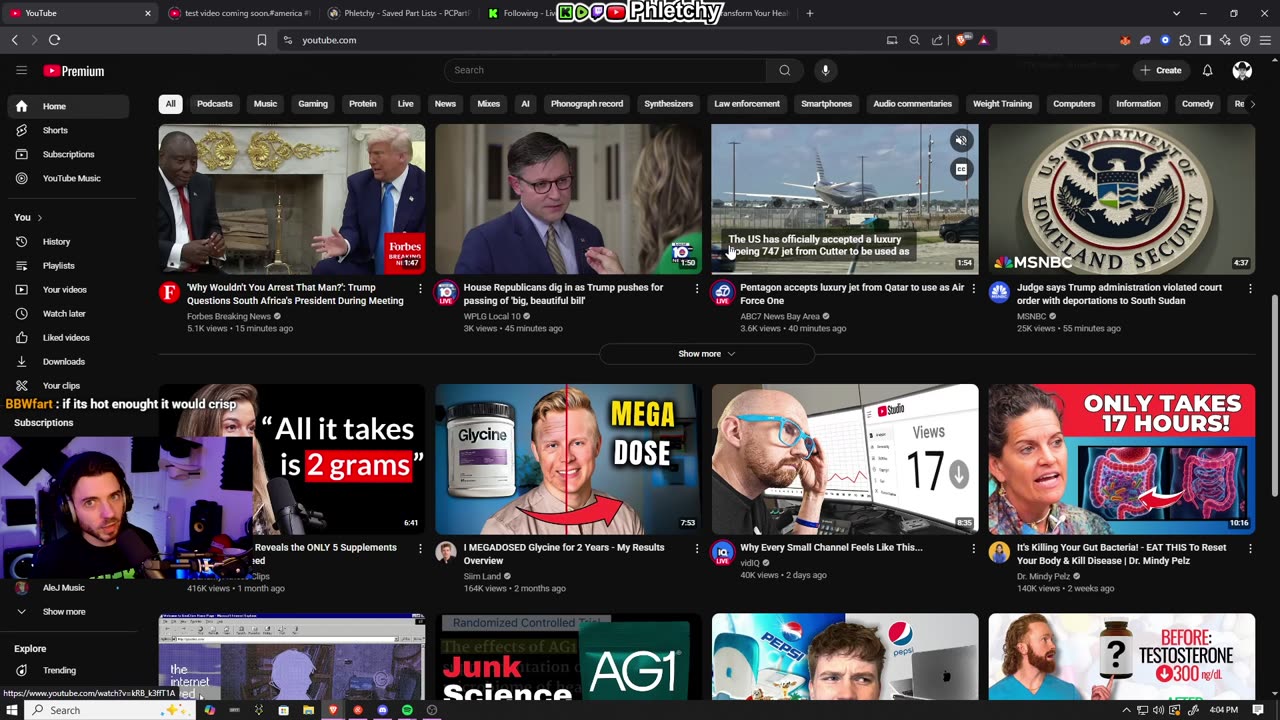Screen dimensions: 1280x720
Task: Open the Brave Shields lion icon
Action: click(x=962, y=40)
